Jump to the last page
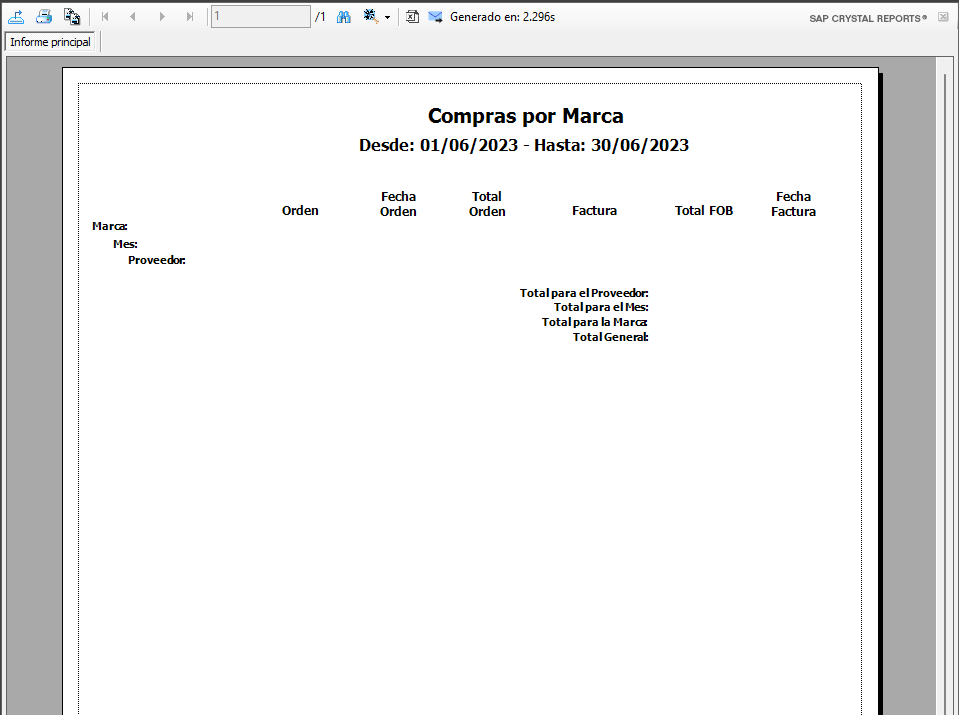This screenshot has width=959, height=715. point(190,16)
